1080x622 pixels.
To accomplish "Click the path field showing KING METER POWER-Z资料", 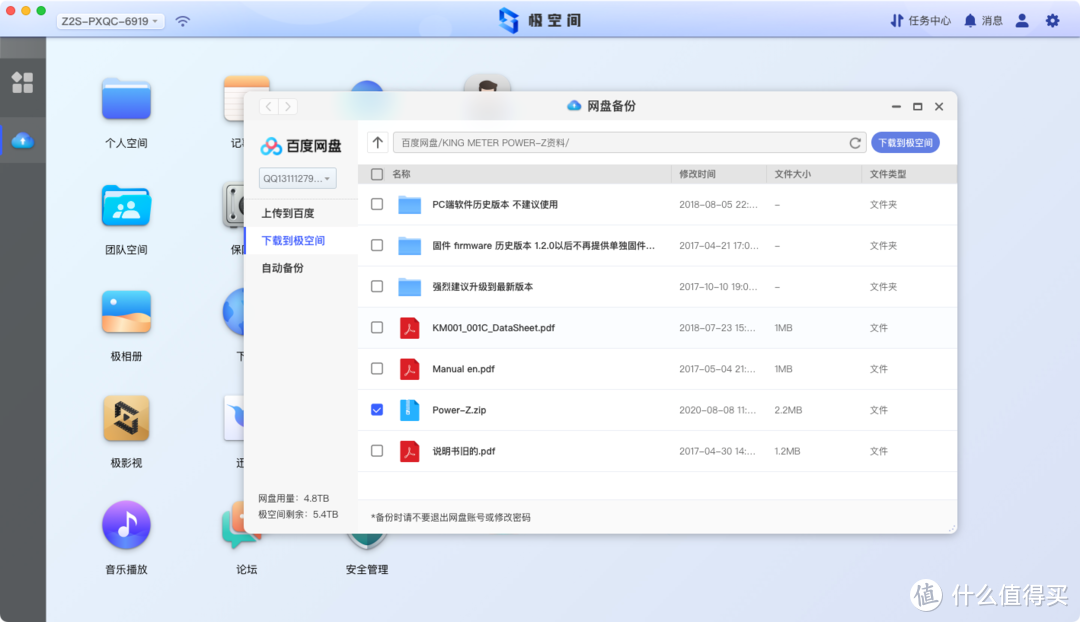I will point(600,142).
